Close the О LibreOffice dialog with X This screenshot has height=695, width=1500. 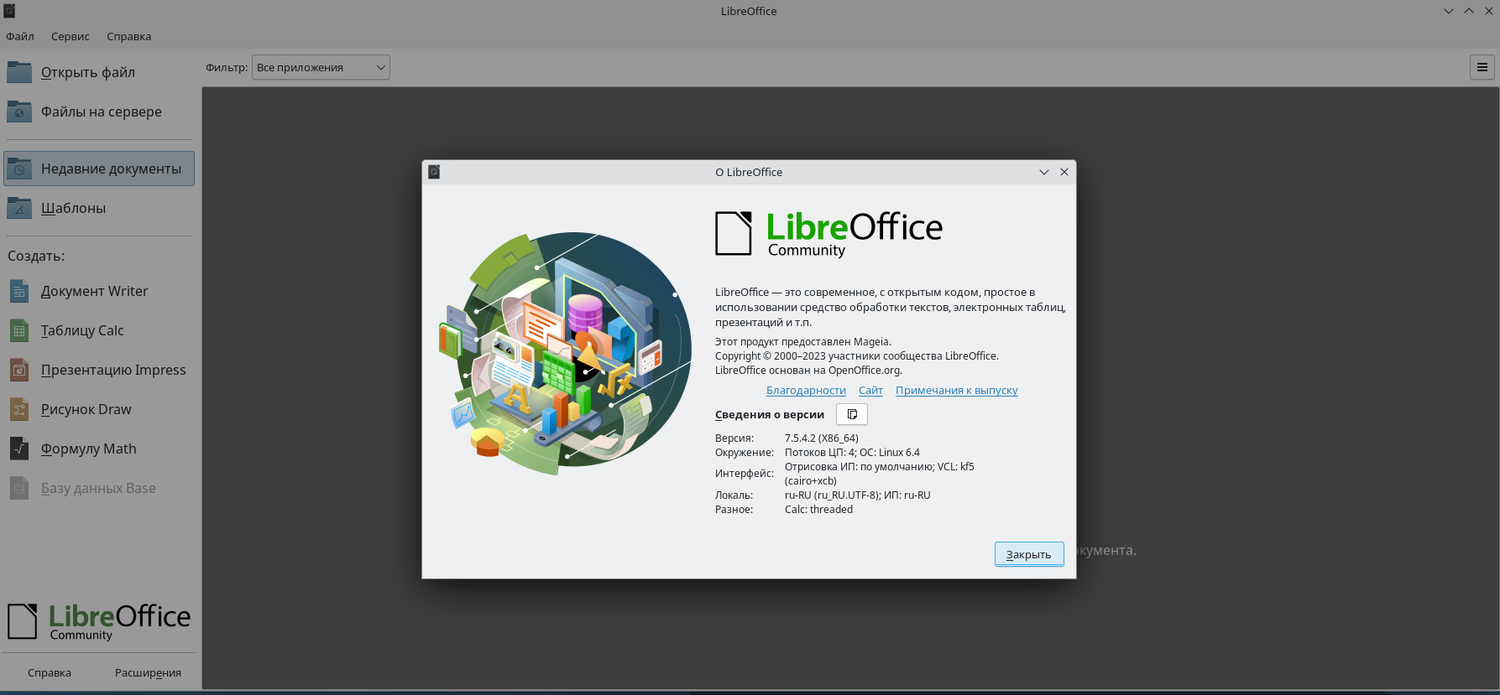pyautogui.click(x=1064, y=172)
